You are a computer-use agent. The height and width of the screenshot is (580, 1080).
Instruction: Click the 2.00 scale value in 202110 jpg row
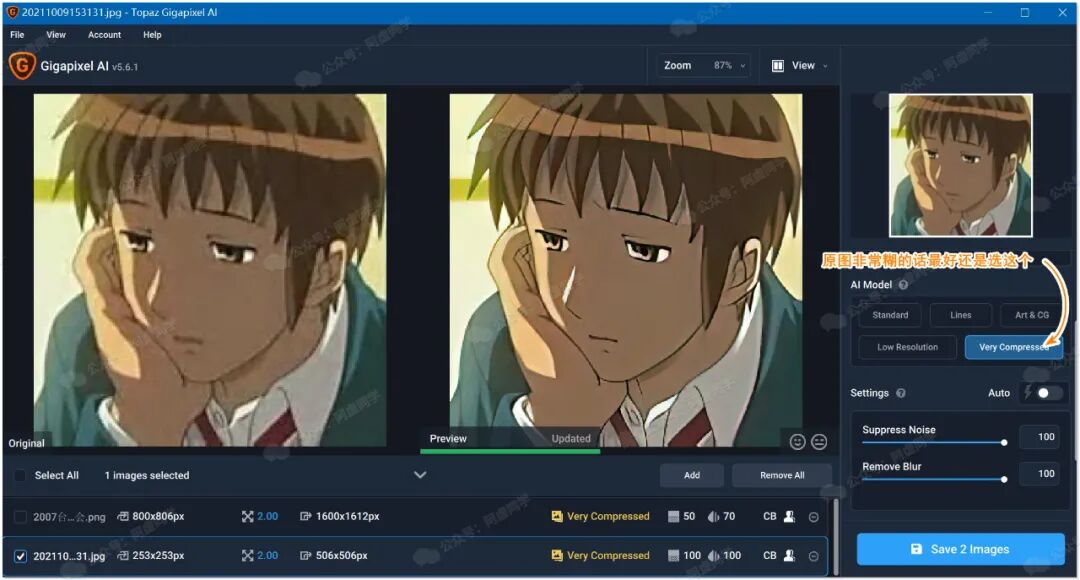(267, 555)
